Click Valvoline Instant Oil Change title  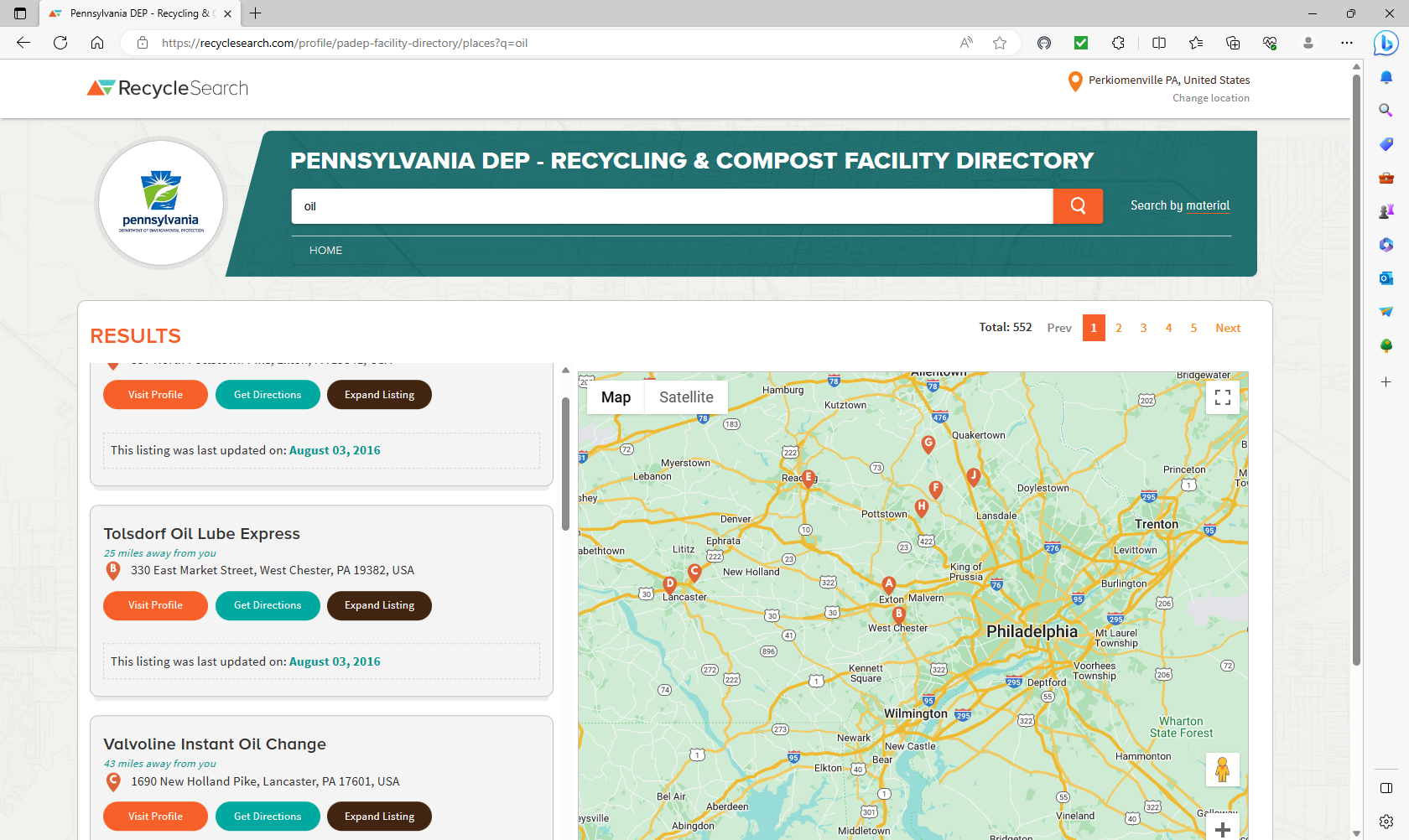pyautogui.click(x=215, y=744)
